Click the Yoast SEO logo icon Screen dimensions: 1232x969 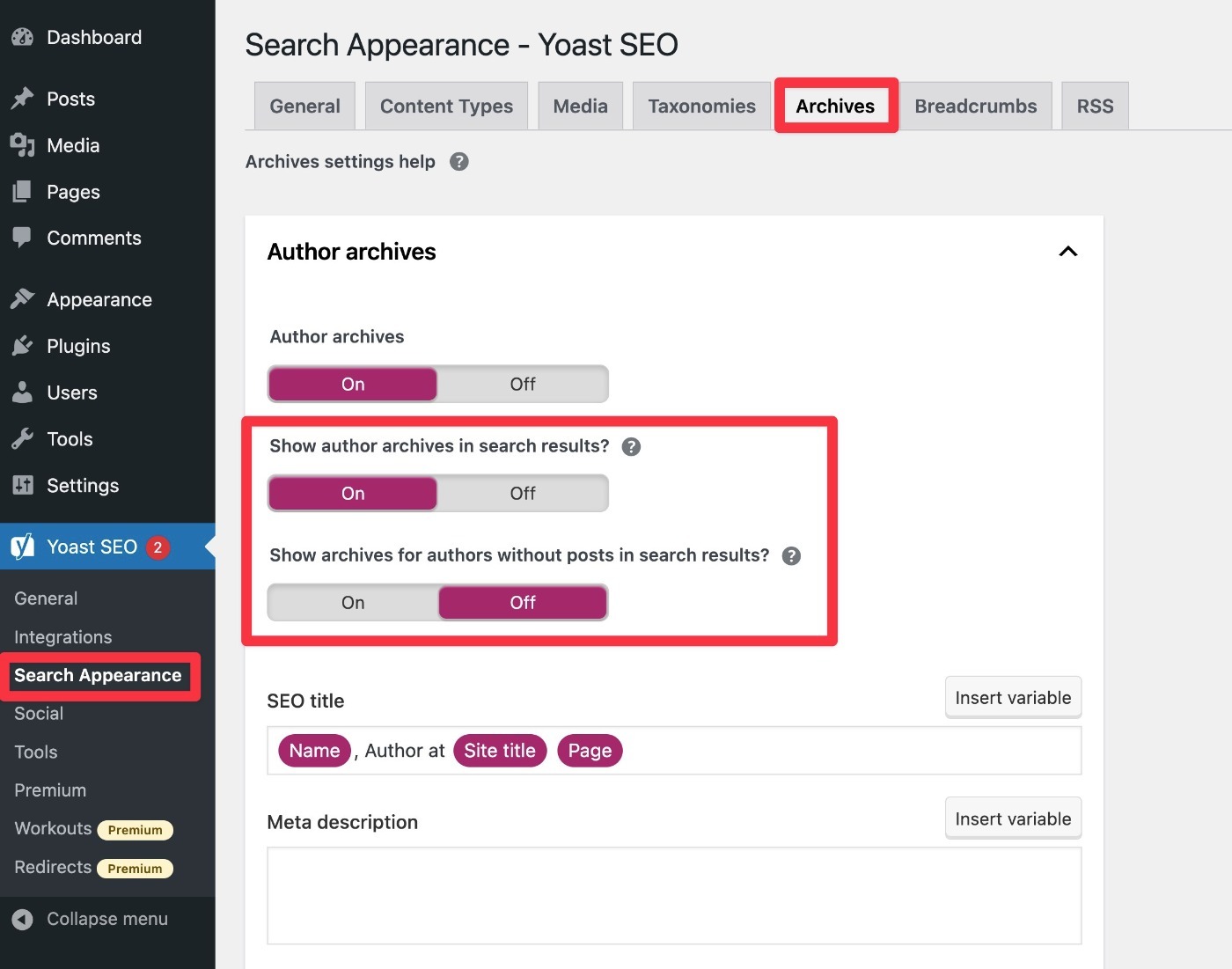tap(23, 547)
